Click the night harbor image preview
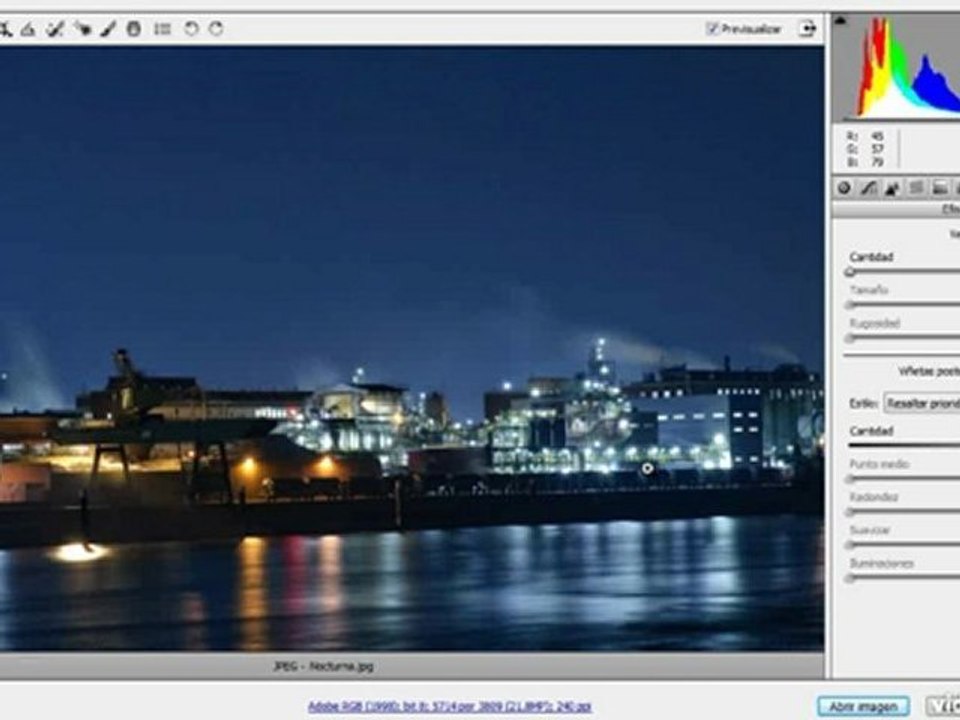 click(x=411, y=348)
